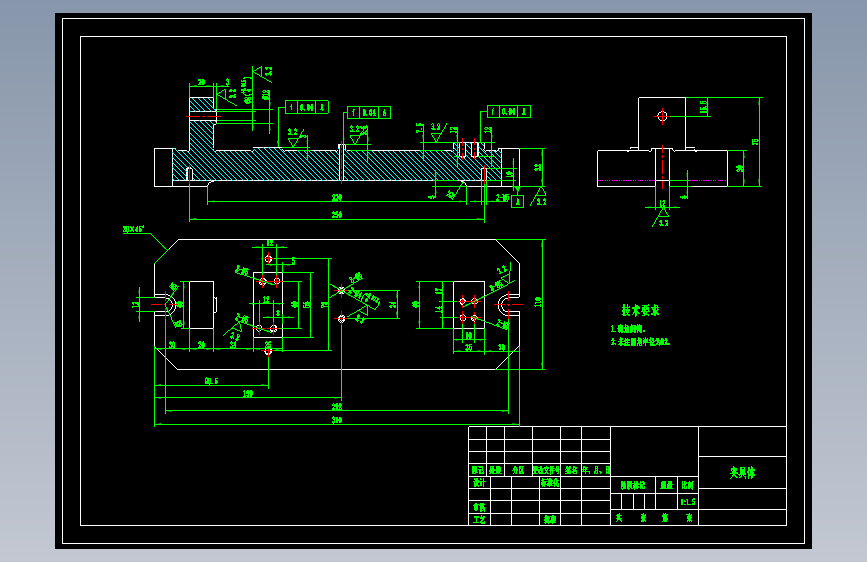
Task: Select the 年、月、日 column header
Action: 596,470
